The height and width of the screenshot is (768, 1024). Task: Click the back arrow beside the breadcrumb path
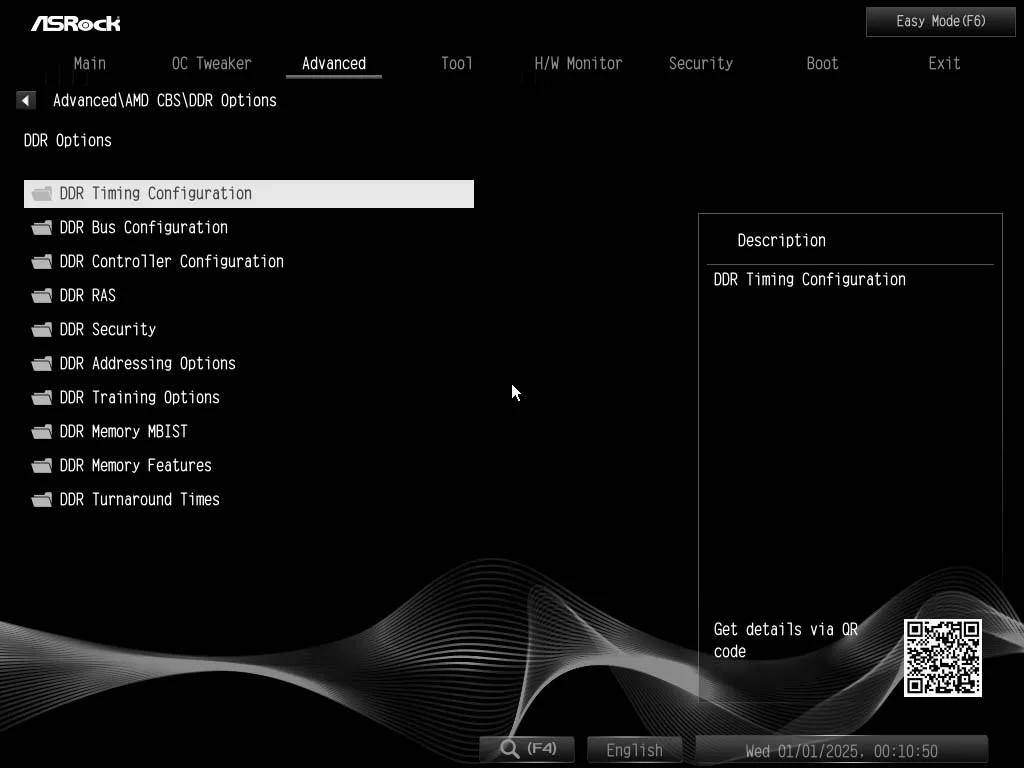[25, 101]
